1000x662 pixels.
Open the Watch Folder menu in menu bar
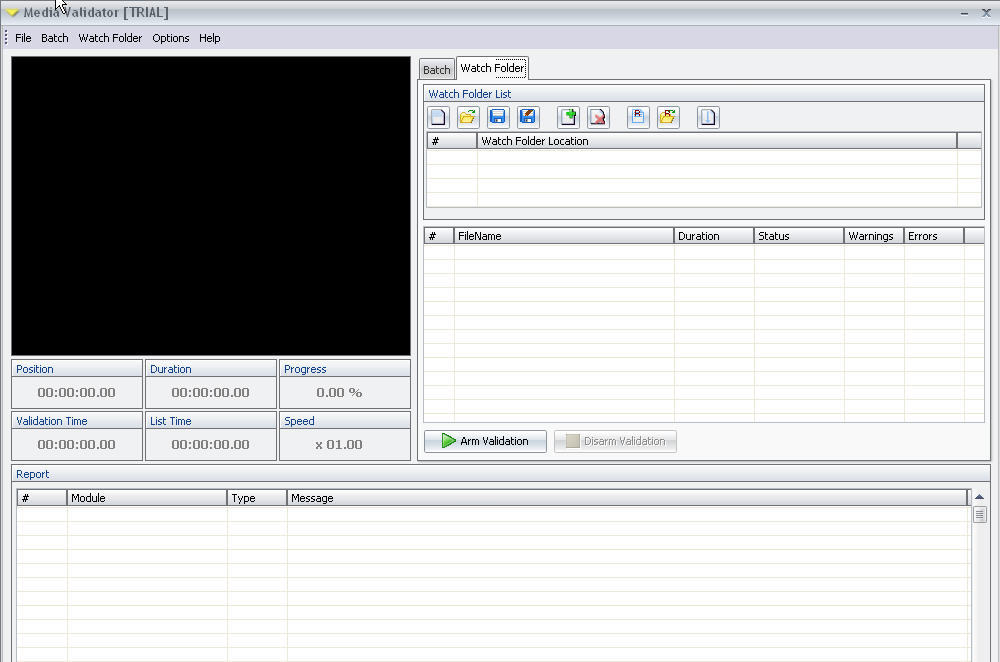point(110,38)
